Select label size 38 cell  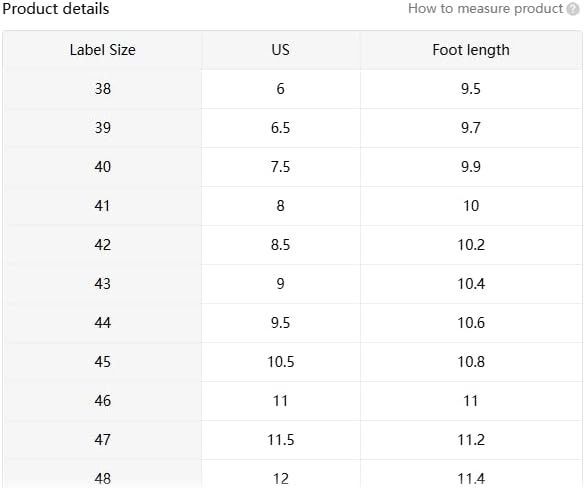pyautogui.click(x=103, y=89)
